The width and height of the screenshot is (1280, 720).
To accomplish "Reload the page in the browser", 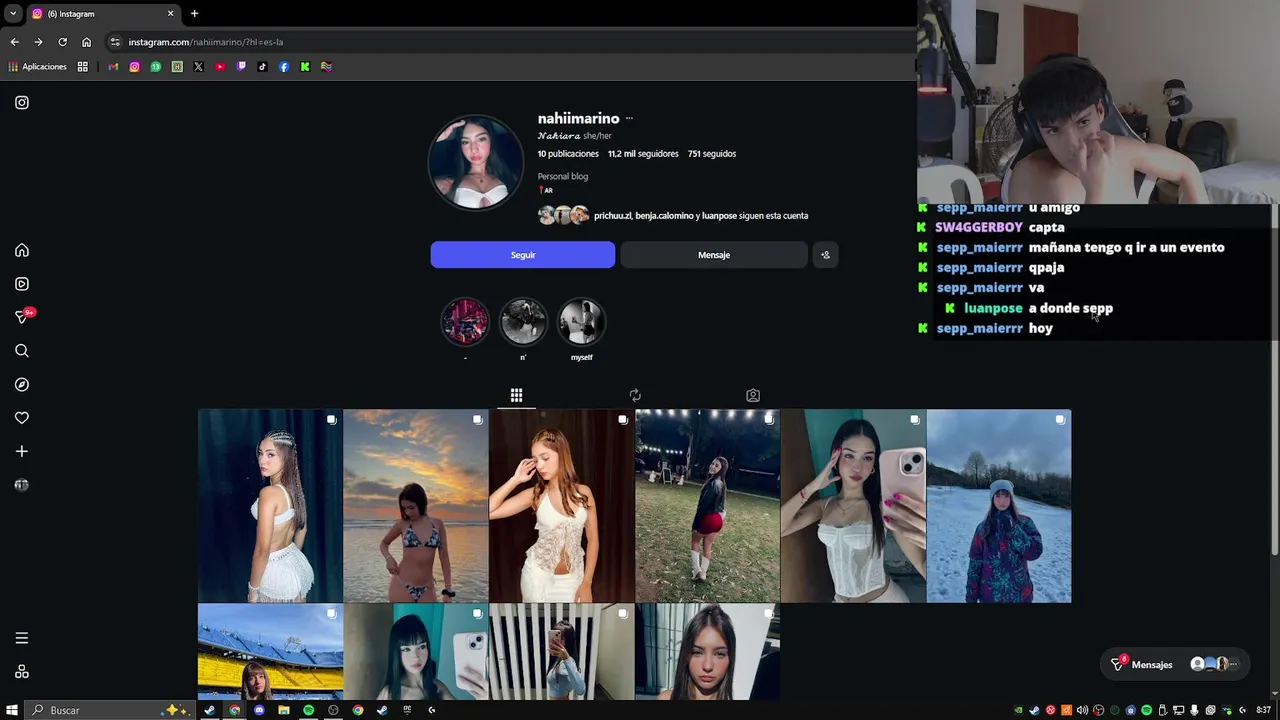I will (x=62, y=42).
